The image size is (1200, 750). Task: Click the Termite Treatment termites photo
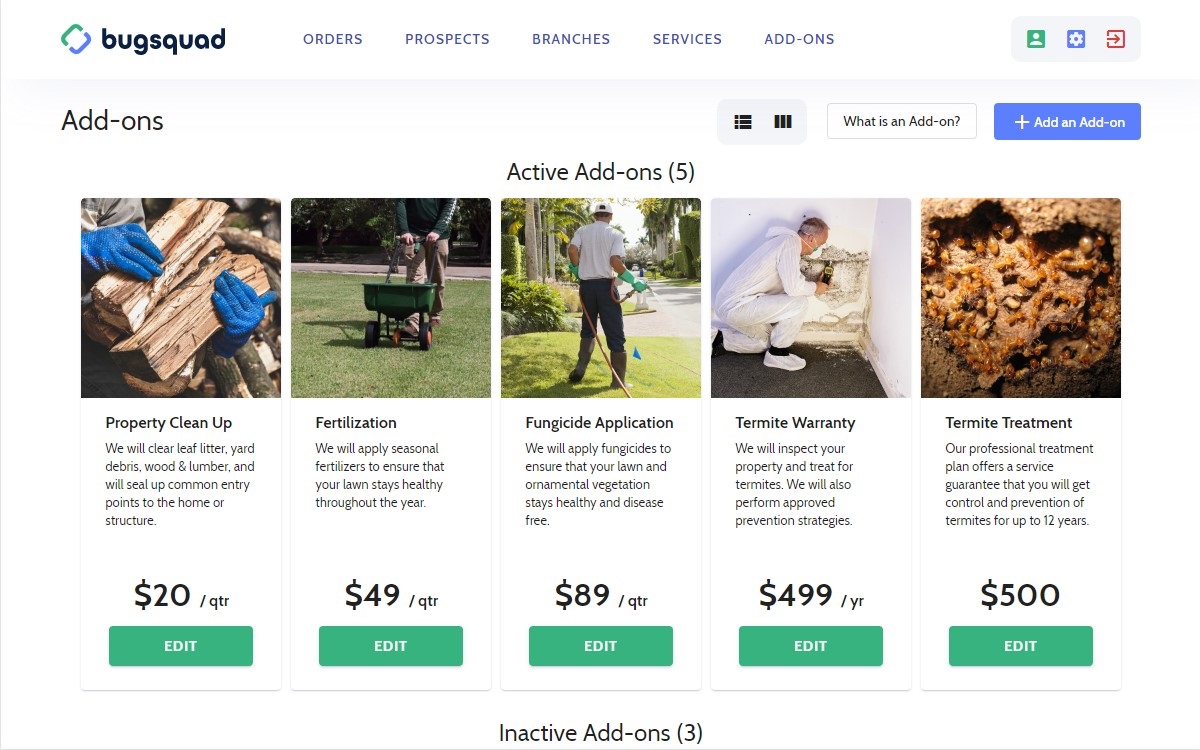(1021, 298)
